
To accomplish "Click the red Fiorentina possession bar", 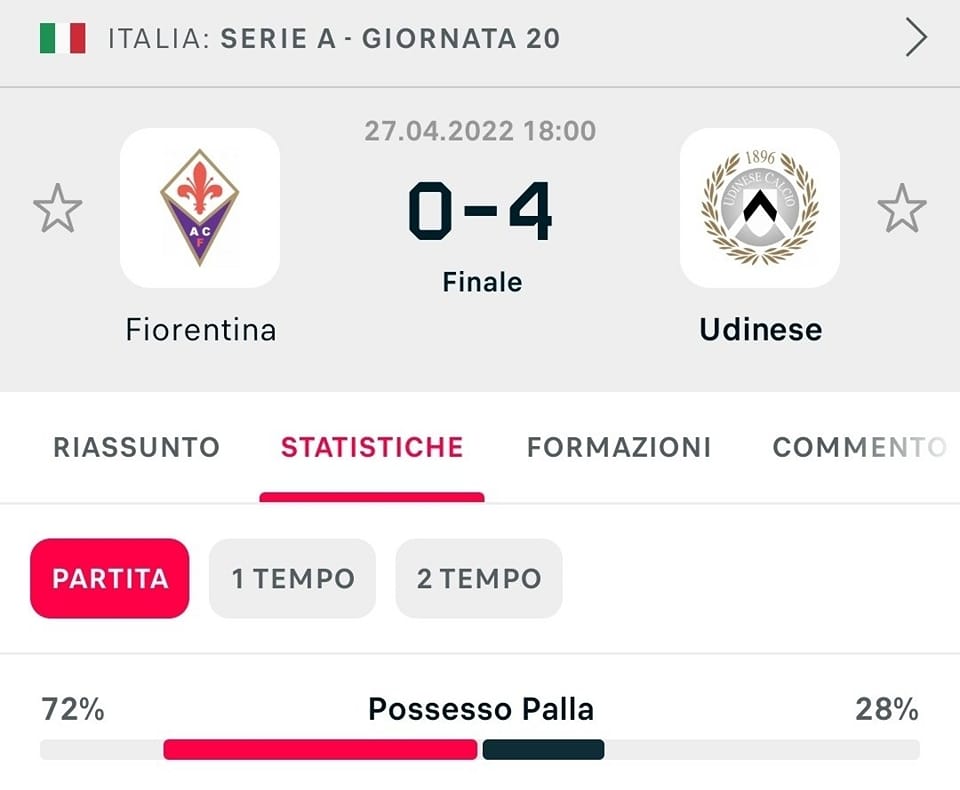I will tap(320, 749).
